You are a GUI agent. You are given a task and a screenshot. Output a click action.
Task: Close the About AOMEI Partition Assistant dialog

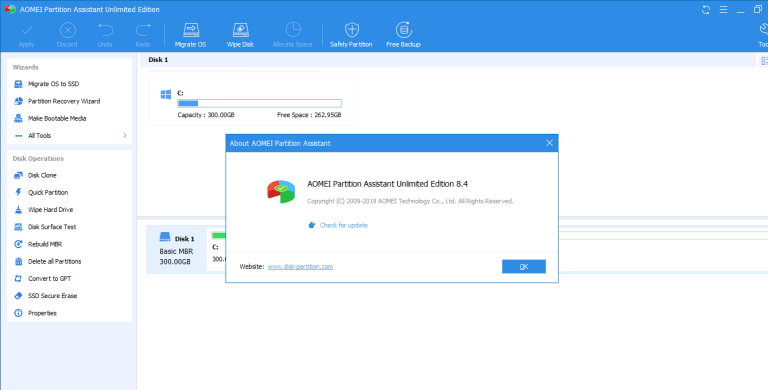point(549,143)
